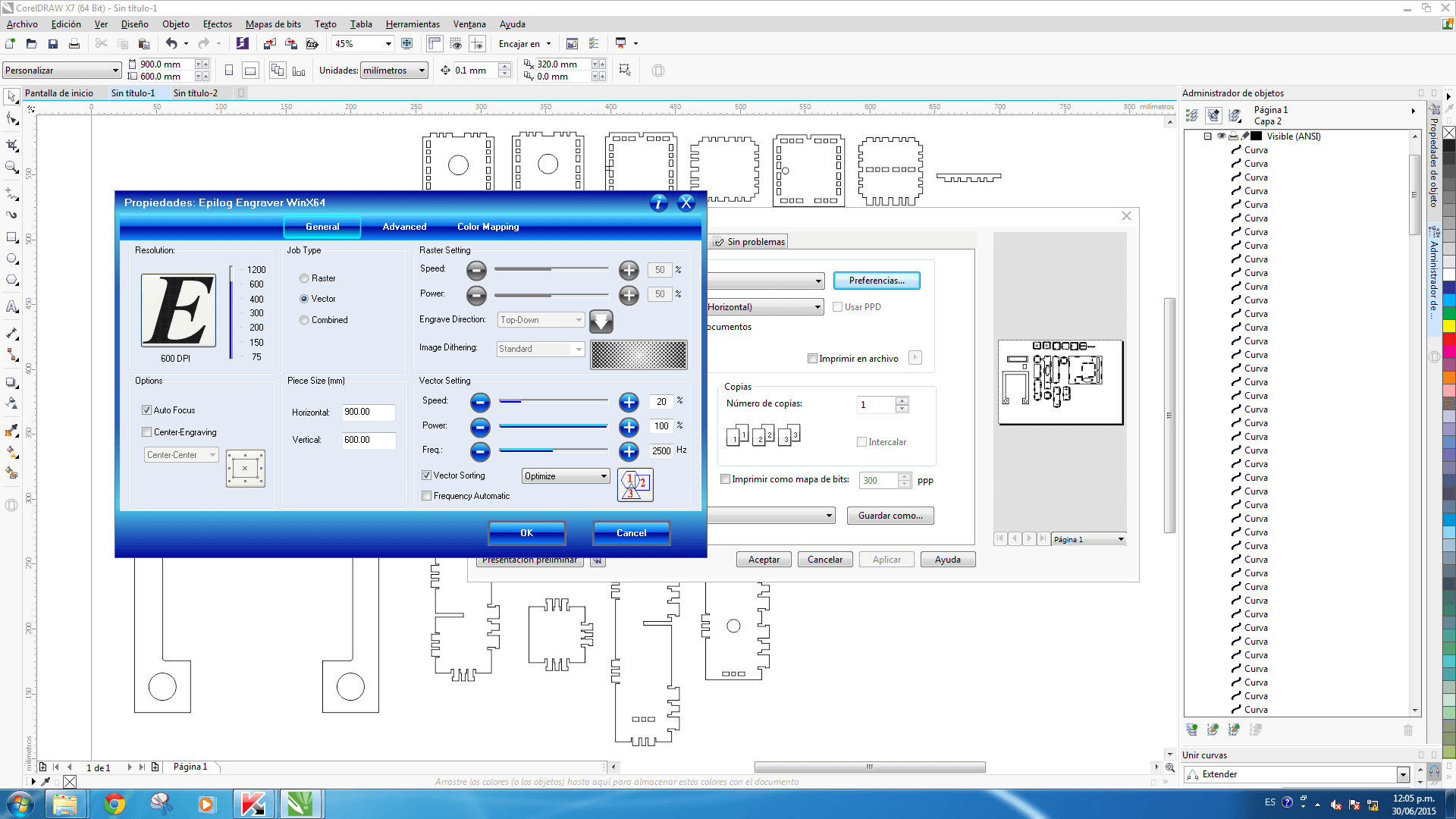Screen dimensions: 1456x819
Task: Open the Engrave Direction Top-Down dropdown
Action: [x=541, y=320]
